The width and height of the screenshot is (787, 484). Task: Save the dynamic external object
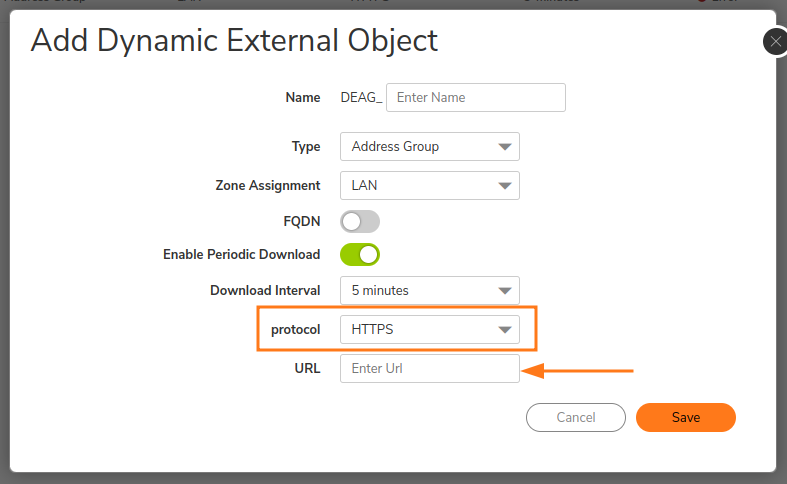click(x=685, y=417)
